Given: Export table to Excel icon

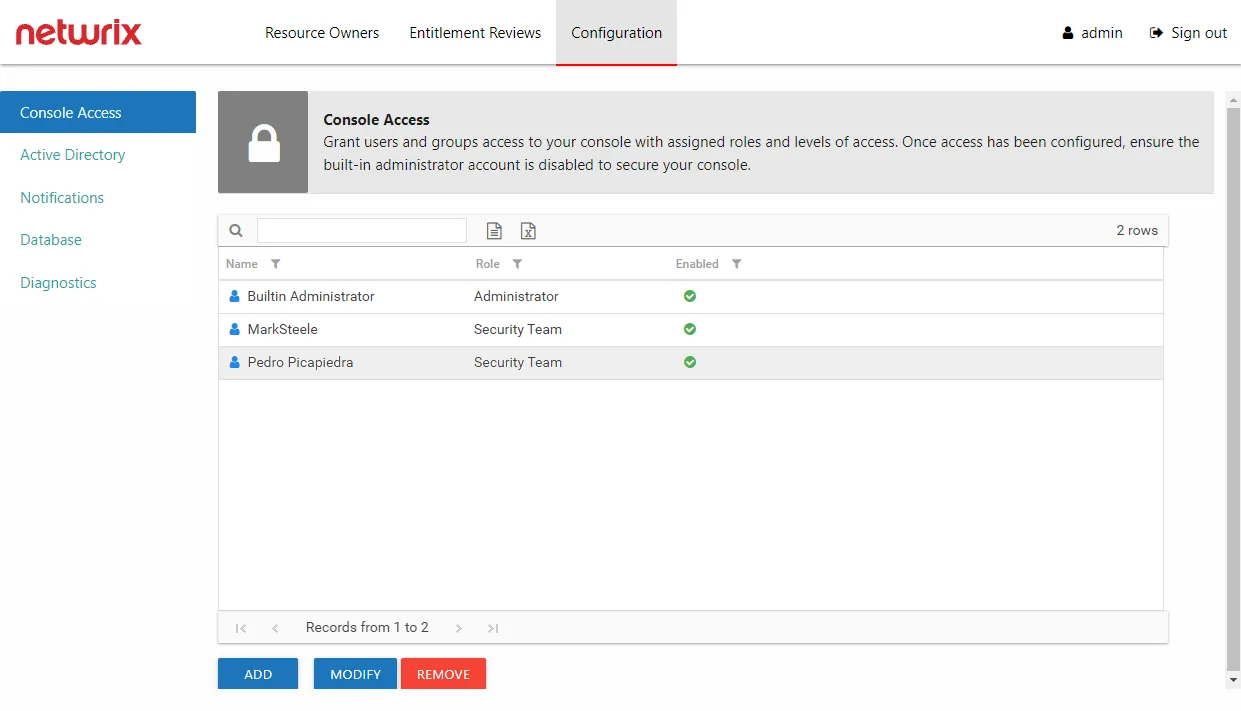Looking at the screenshot, I should [x=528, y=231].
